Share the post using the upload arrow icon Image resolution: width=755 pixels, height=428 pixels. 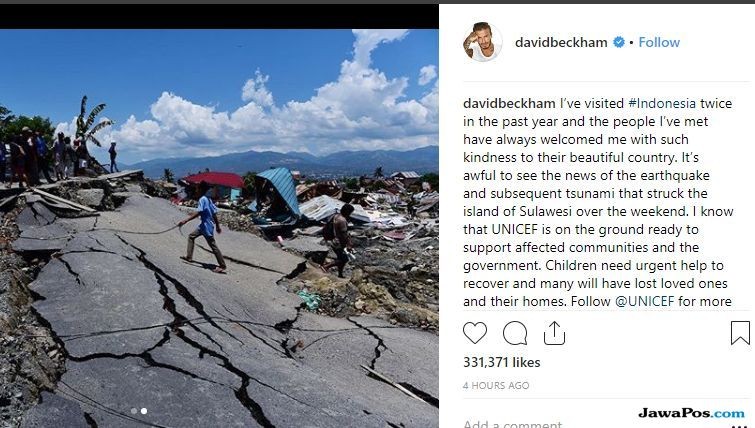[554, 333]
